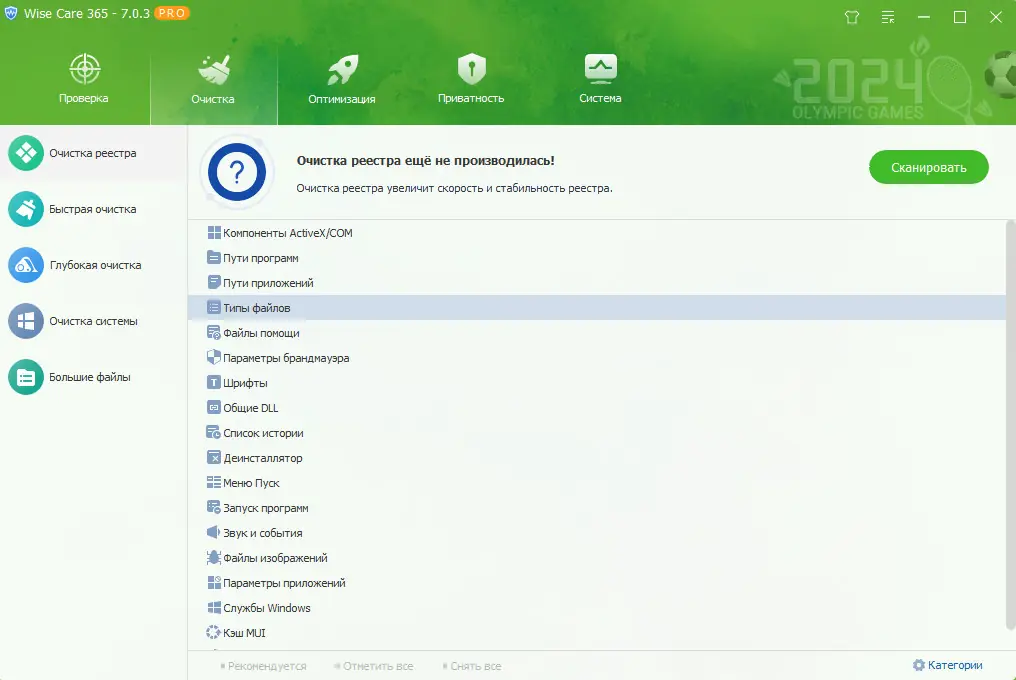Select the Пути программ text
The height and width of the screenshot is (680, 1016).
click(260, 258)
